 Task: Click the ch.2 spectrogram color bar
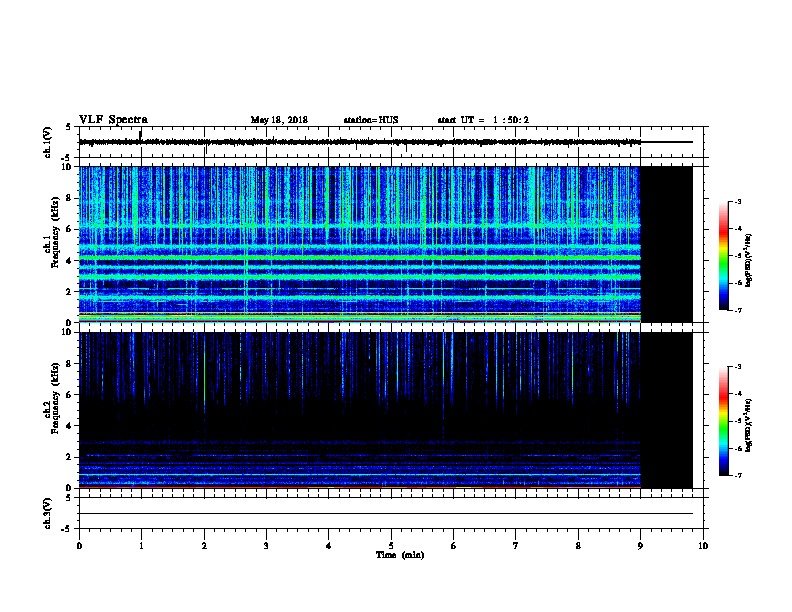[723, 421]
